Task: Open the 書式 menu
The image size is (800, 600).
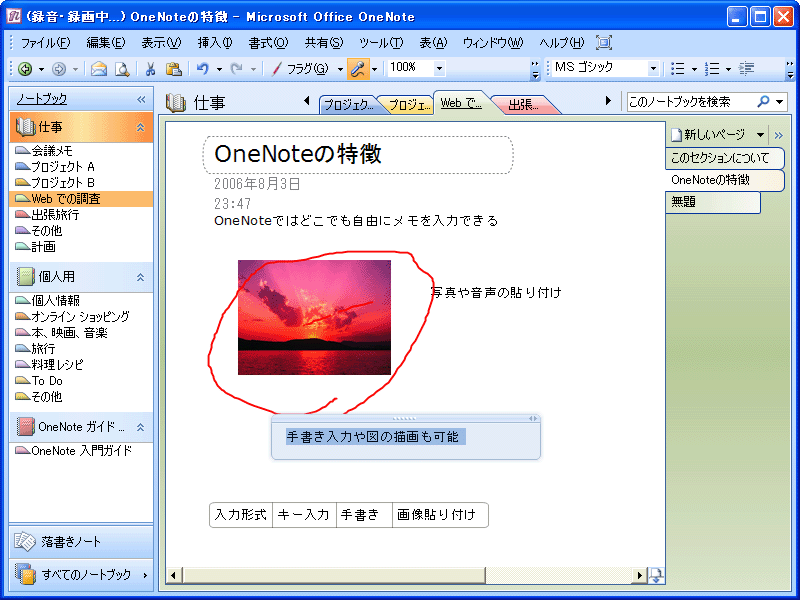Action: click(268, 43)
